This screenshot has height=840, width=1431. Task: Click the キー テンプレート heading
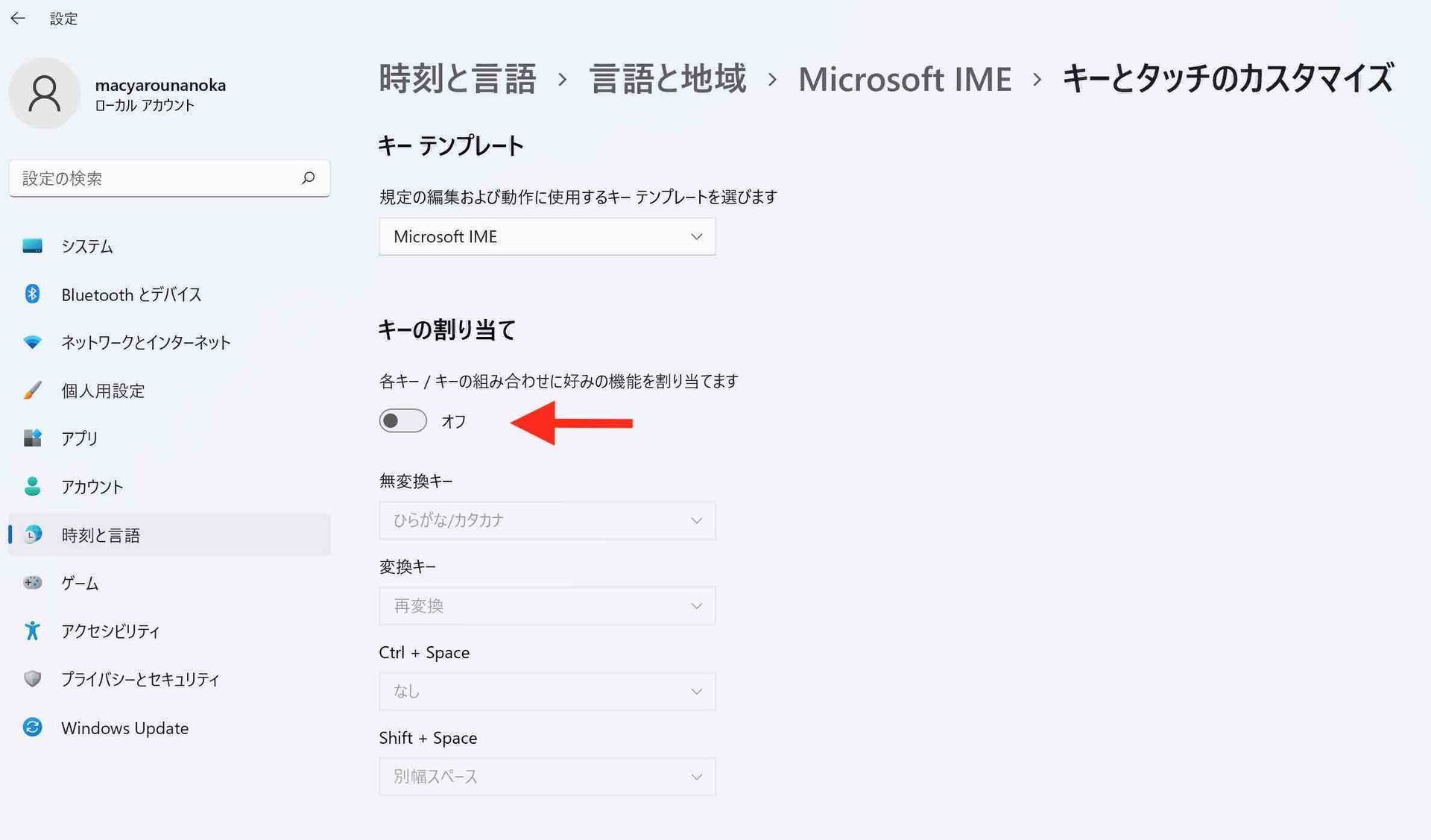[451, 145]
